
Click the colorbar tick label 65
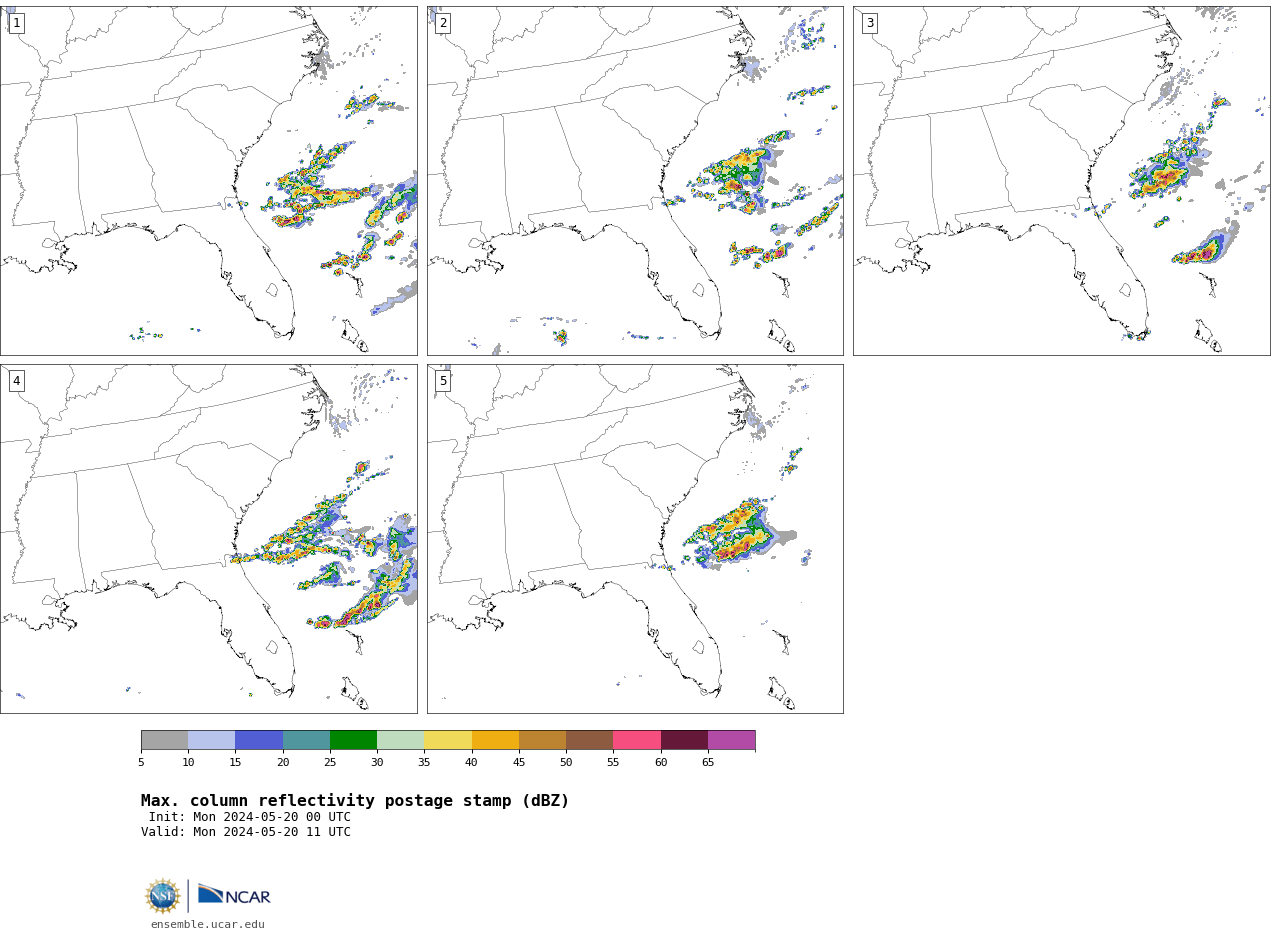708,763
